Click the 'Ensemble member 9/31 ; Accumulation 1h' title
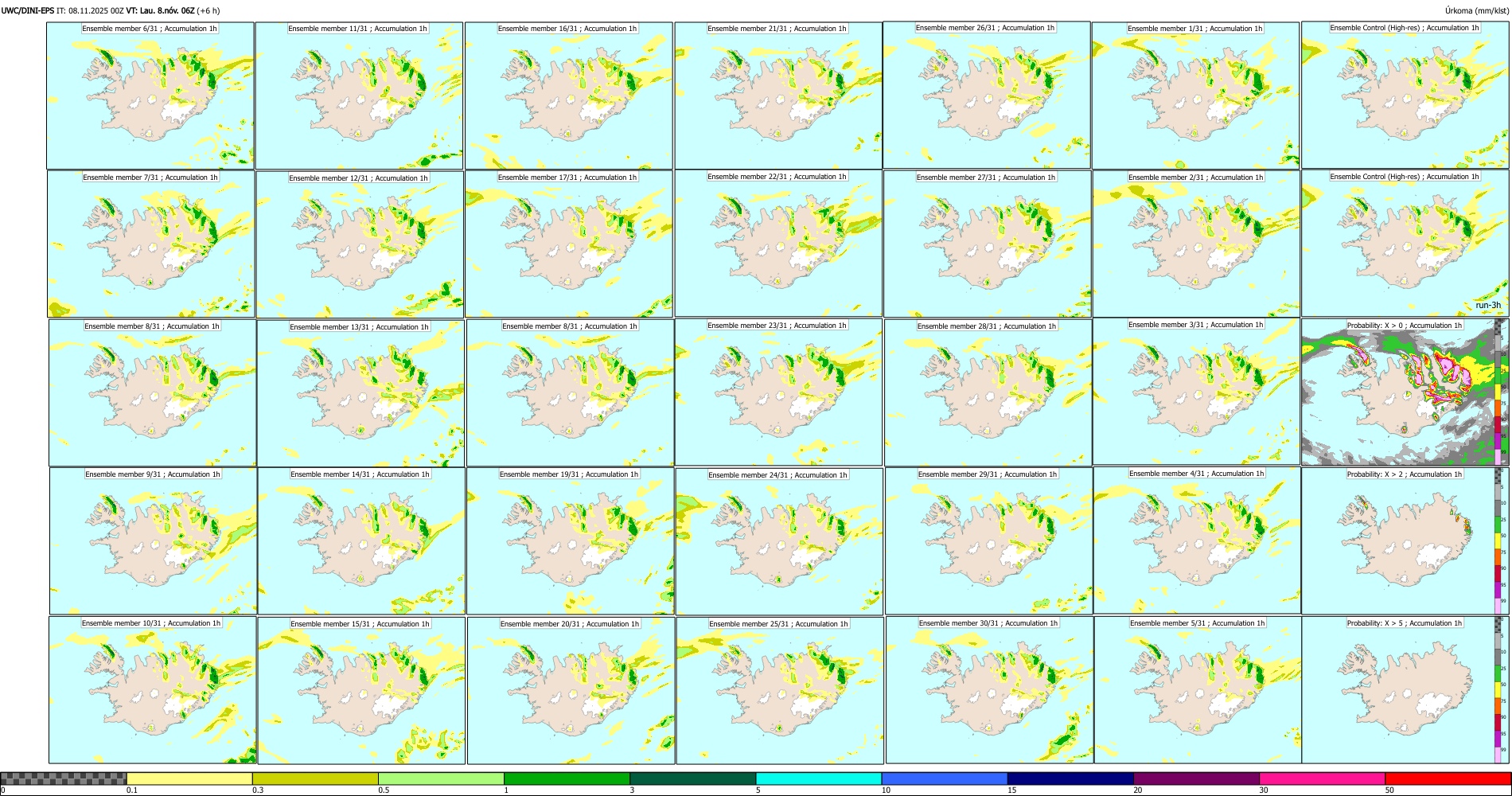 tap(153, 474)
